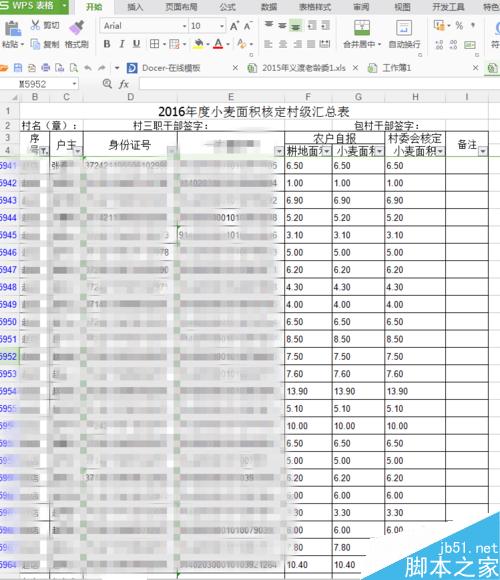Click the decrease indent icon
This screenshot has width=500, height=580.
312,25
